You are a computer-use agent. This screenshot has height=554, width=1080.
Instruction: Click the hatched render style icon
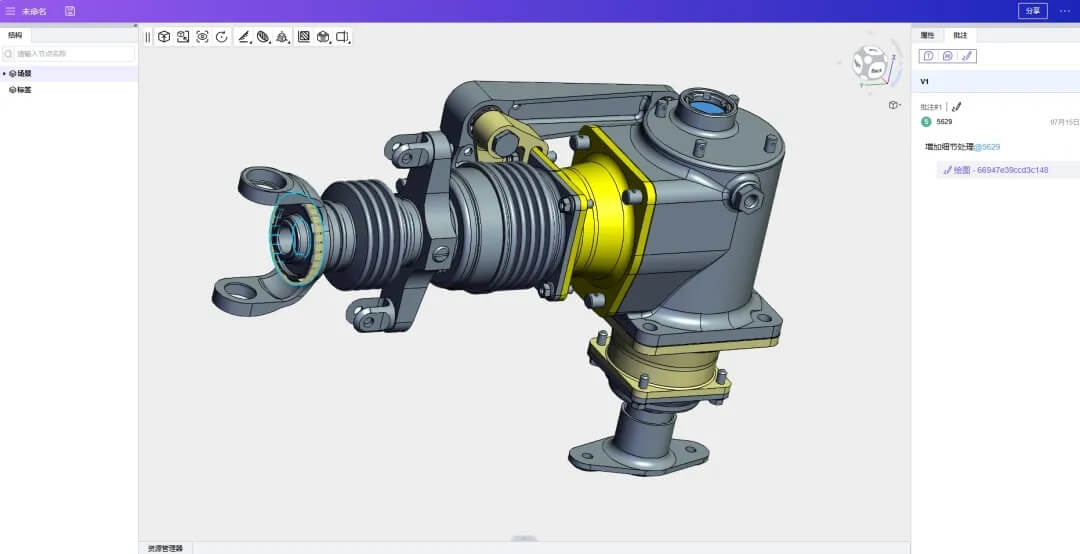point(304,37)
